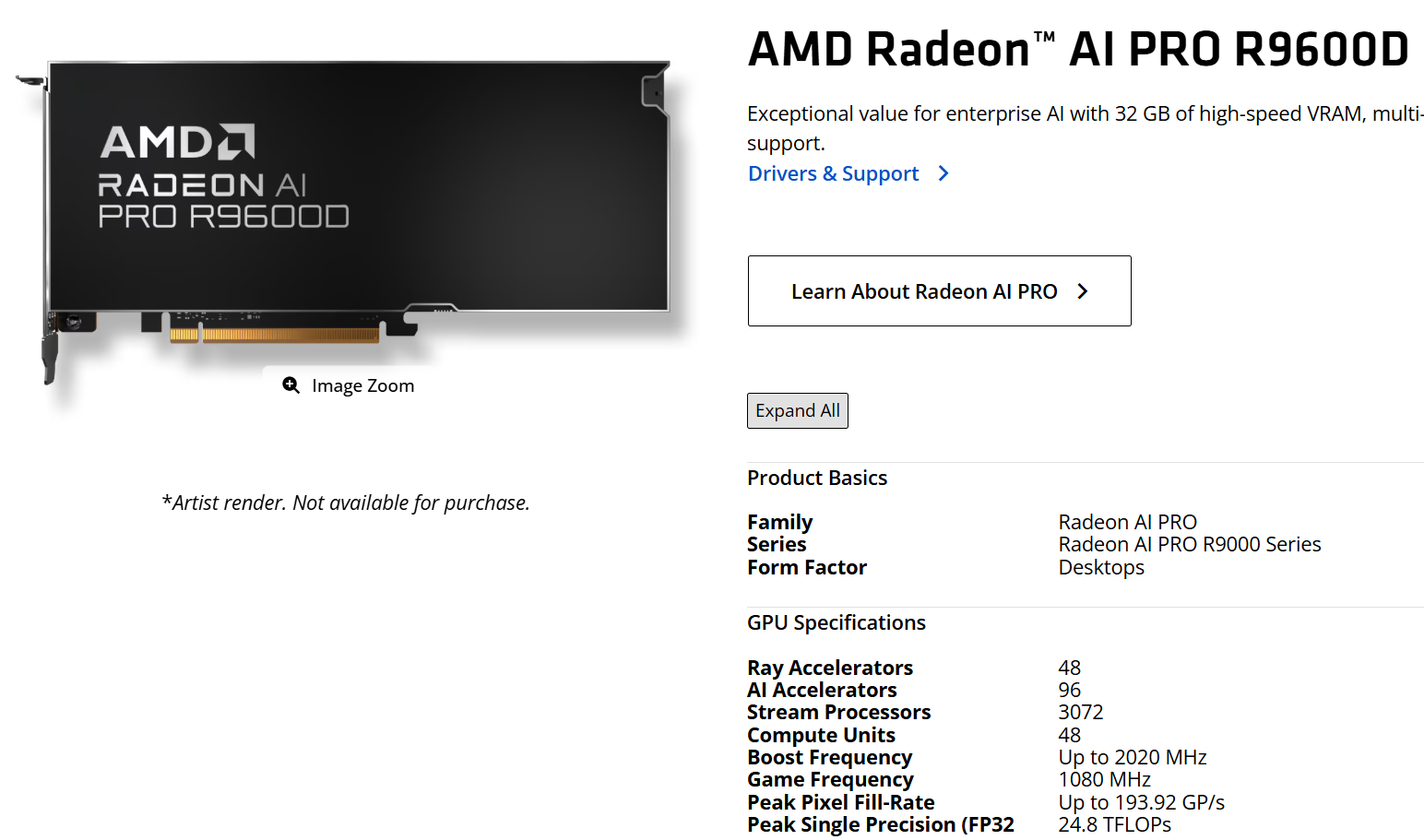Image resolution: width=1424 pixels, height=840 pixels.
Task: Select the Peak Pixel Fill-Rate spec label
Action: click(x=840, y=802)
